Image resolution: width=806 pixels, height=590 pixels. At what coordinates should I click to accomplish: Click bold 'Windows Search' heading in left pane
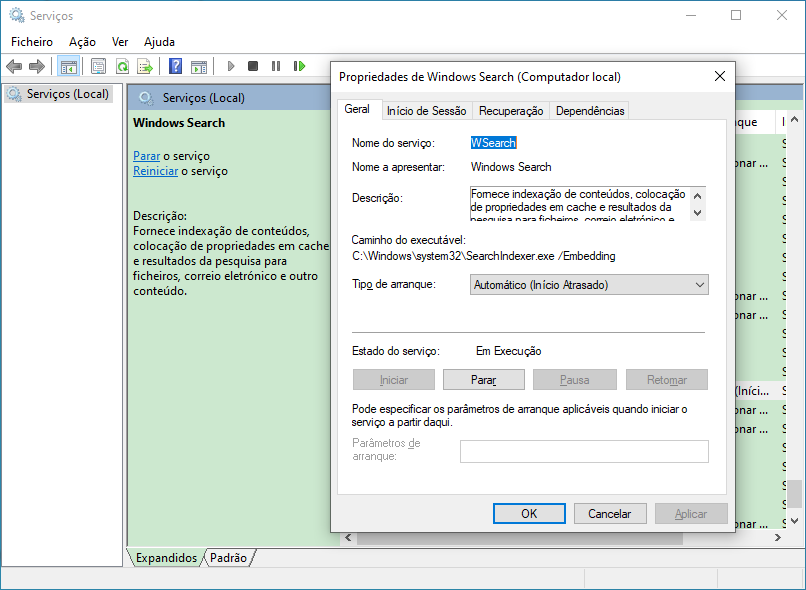[x=179, y=123]
